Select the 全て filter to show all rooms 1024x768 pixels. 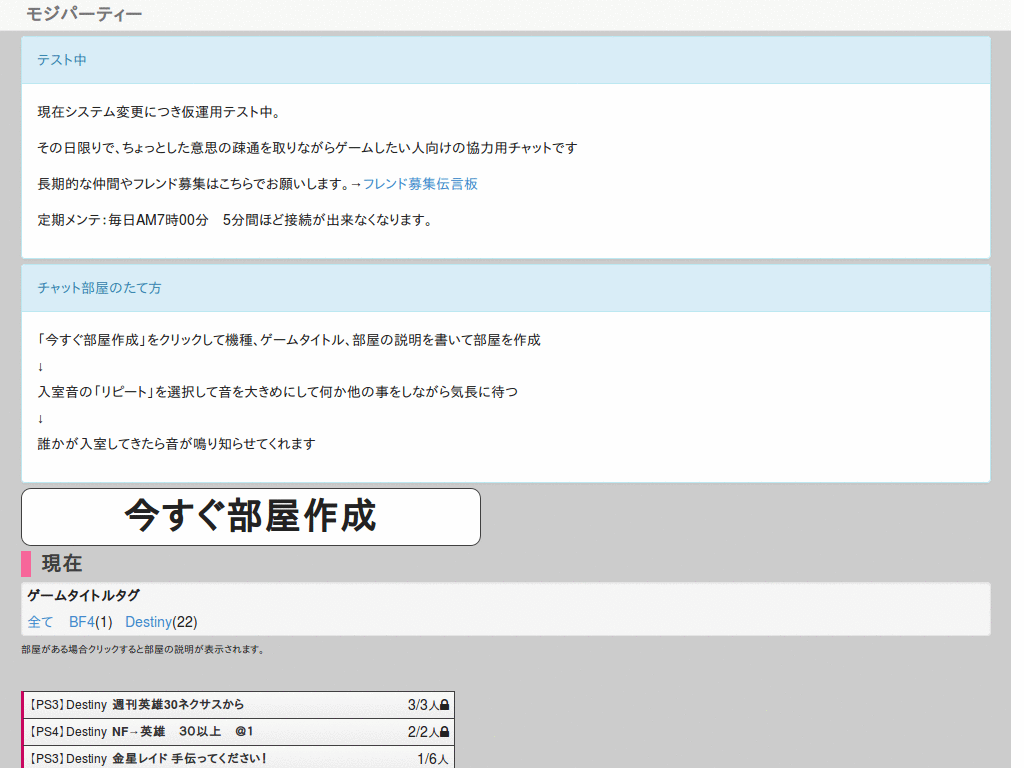point(40,621)
